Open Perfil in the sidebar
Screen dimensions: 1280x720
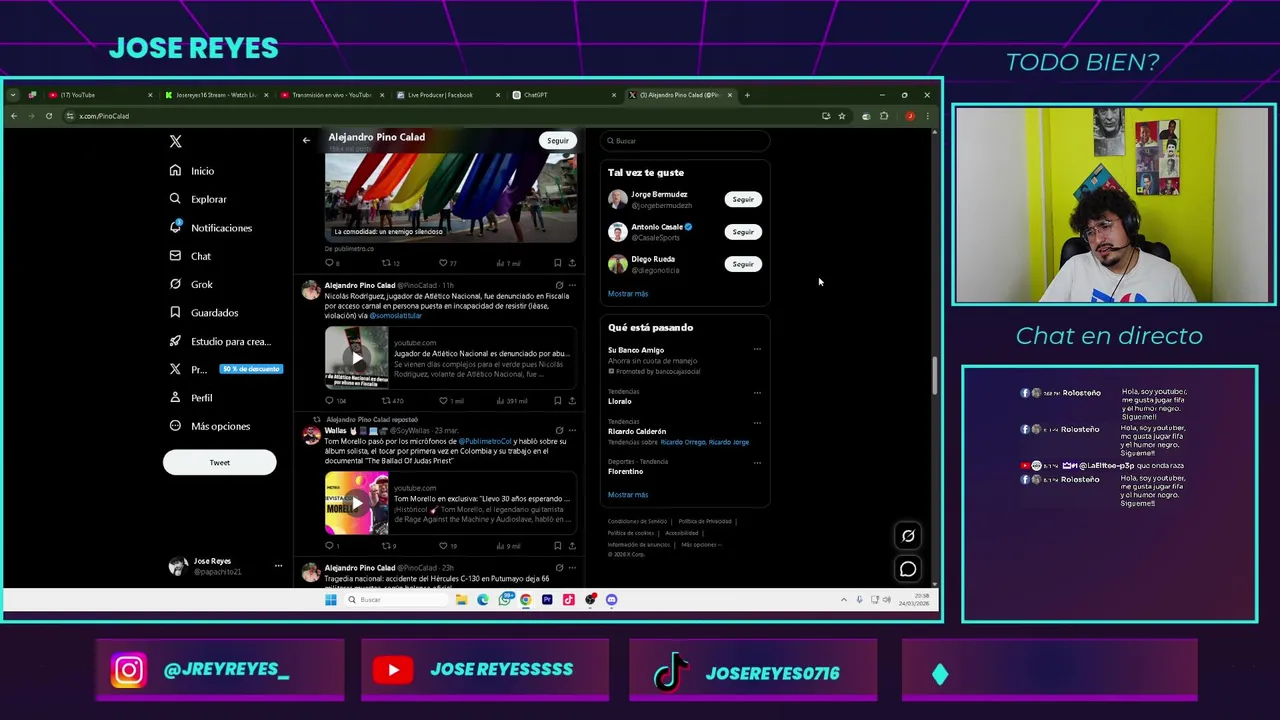pyautogui.click(x=191, y=398)
